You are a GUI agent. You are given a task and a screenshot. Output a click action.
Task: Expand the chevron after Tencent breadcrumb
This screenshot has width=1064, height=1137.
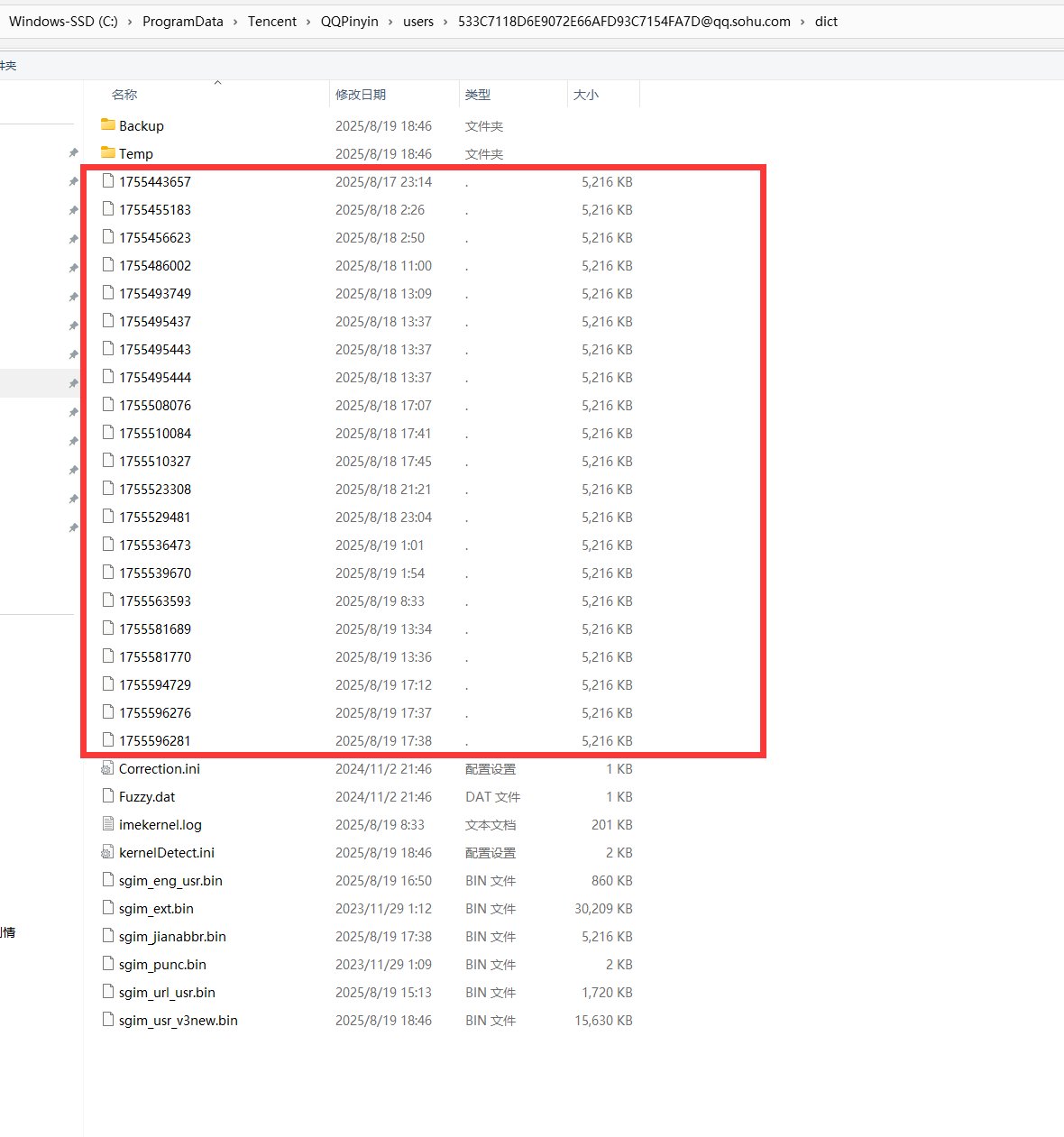308,22
